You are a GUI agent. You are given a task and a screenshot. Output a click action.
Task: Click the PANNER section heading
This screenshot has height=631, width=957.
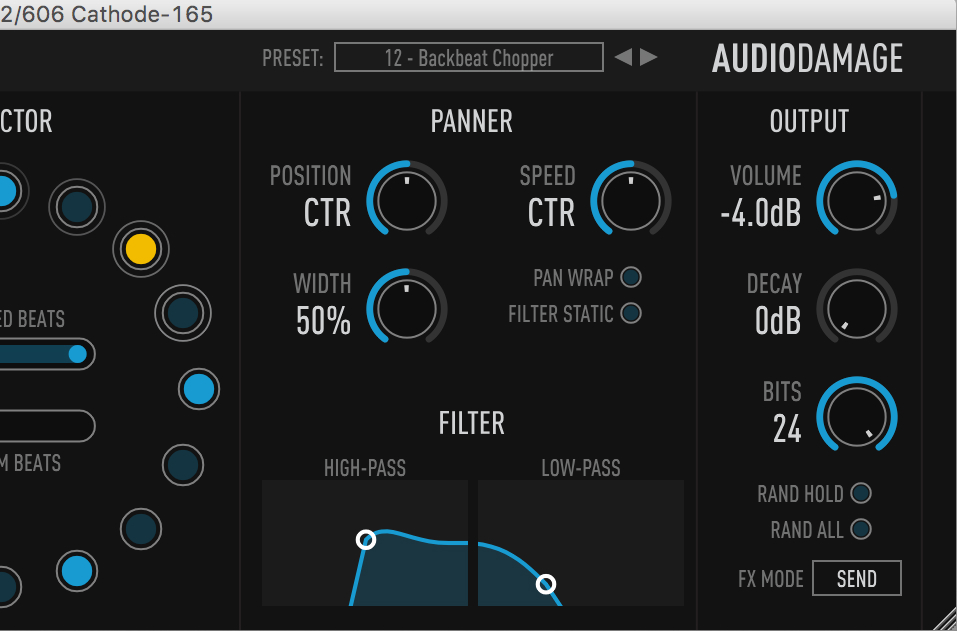[x=471, y=121]
